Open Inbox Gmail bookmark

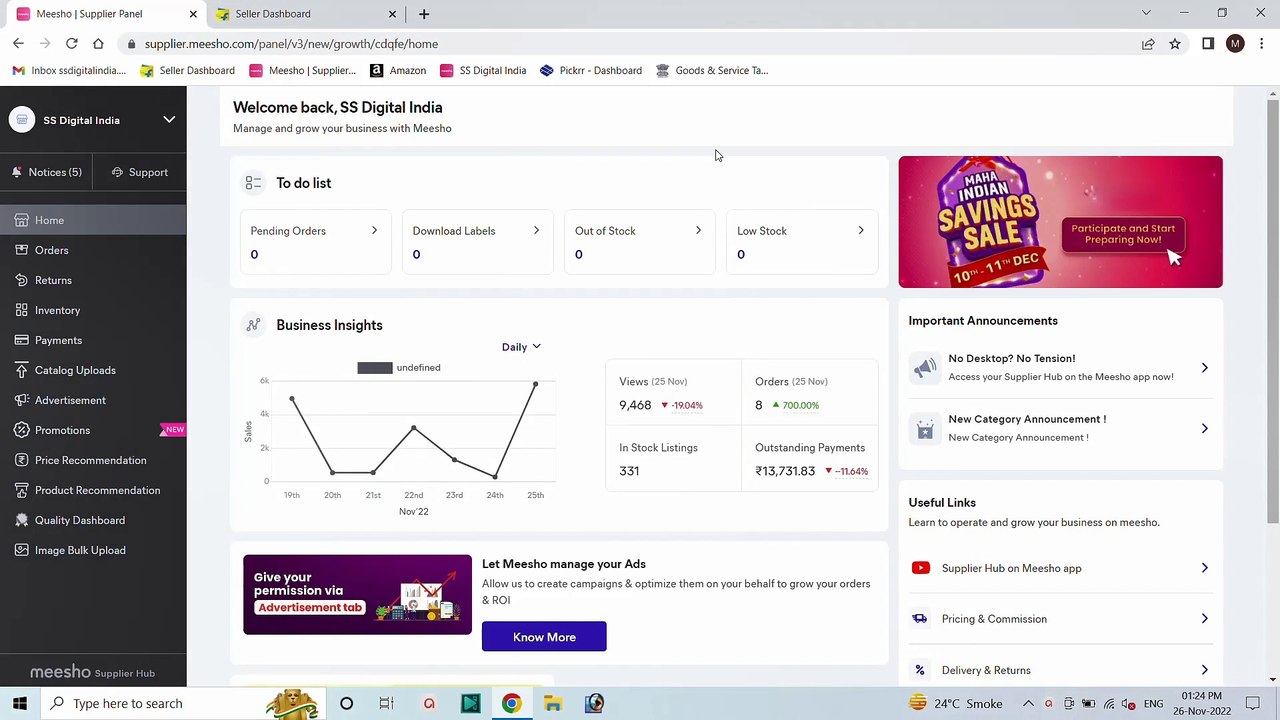click(x=69, y=70)
